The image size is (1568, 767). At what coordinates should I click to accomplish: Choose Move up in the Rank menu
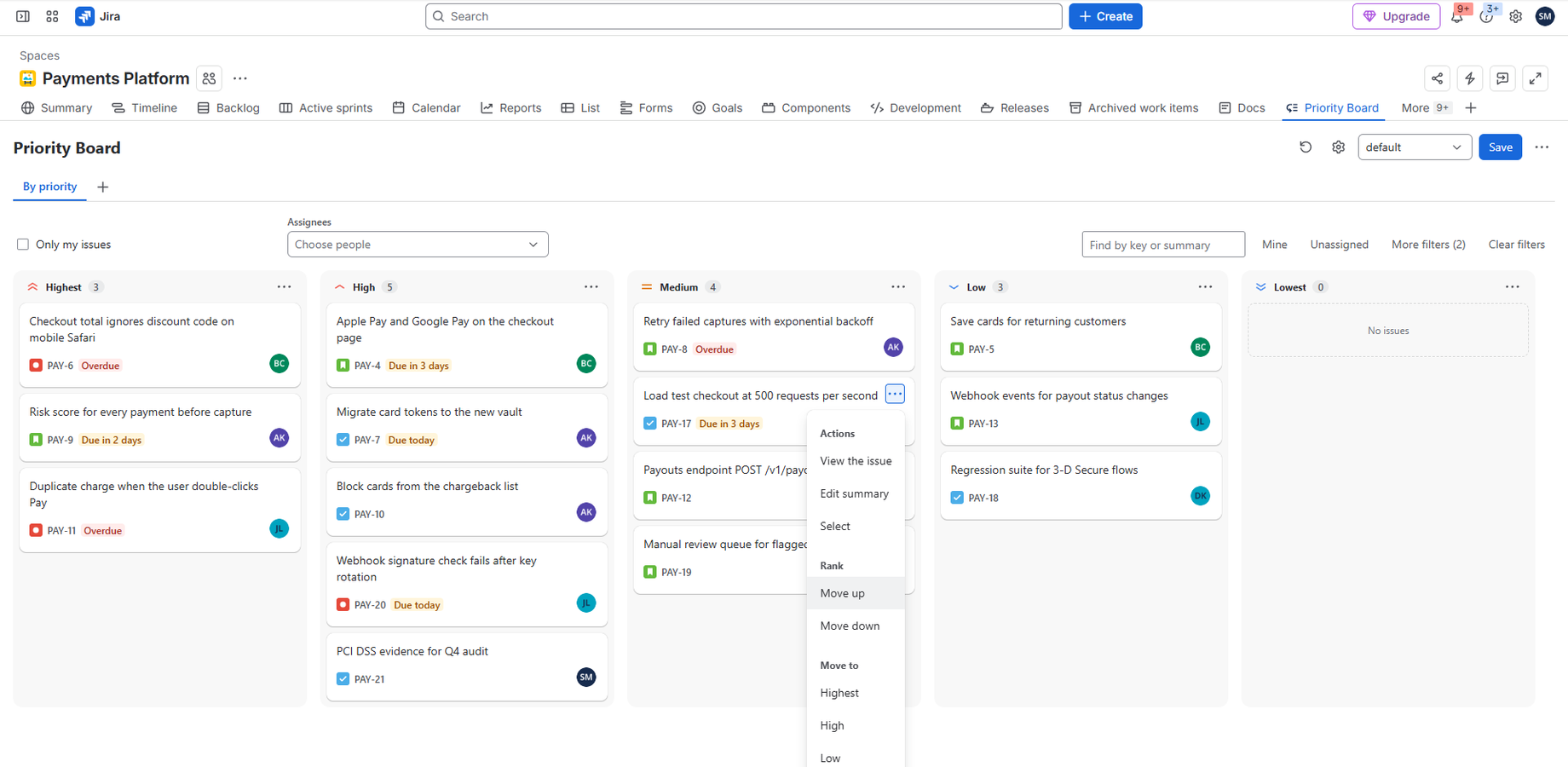pyautogui.click(x=856, y=593)
